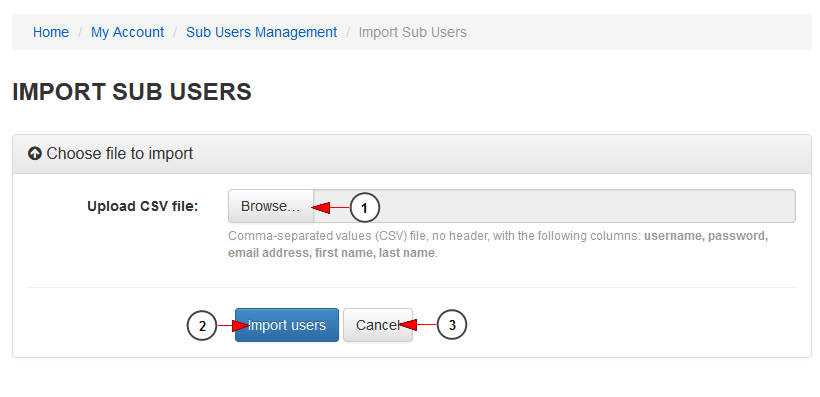Select the Import Sub Users breadcrumb text
Image resolution: width=820 pixels, height=397 pixels.
(413, 32)
